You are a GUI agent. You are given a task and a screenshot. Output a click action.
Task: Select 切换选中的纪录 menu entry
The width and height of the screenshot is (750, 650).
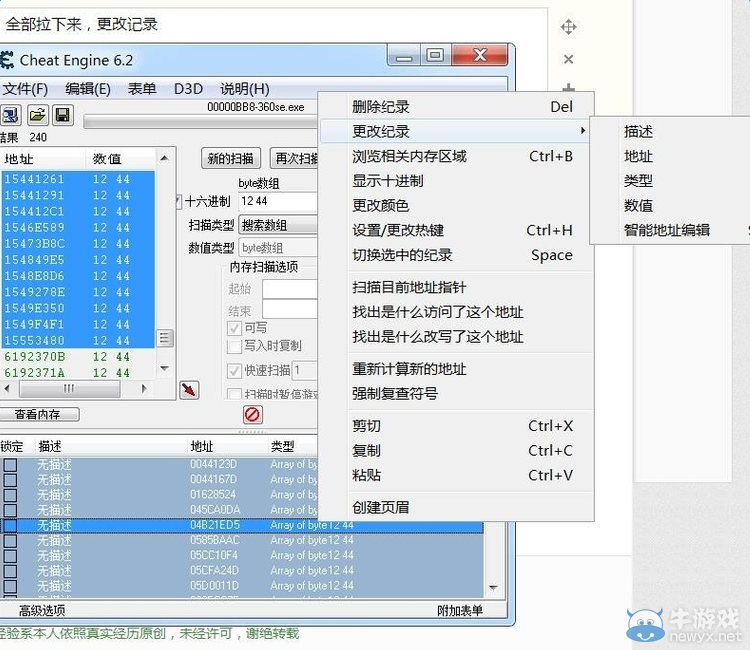(x=457, y=255)
